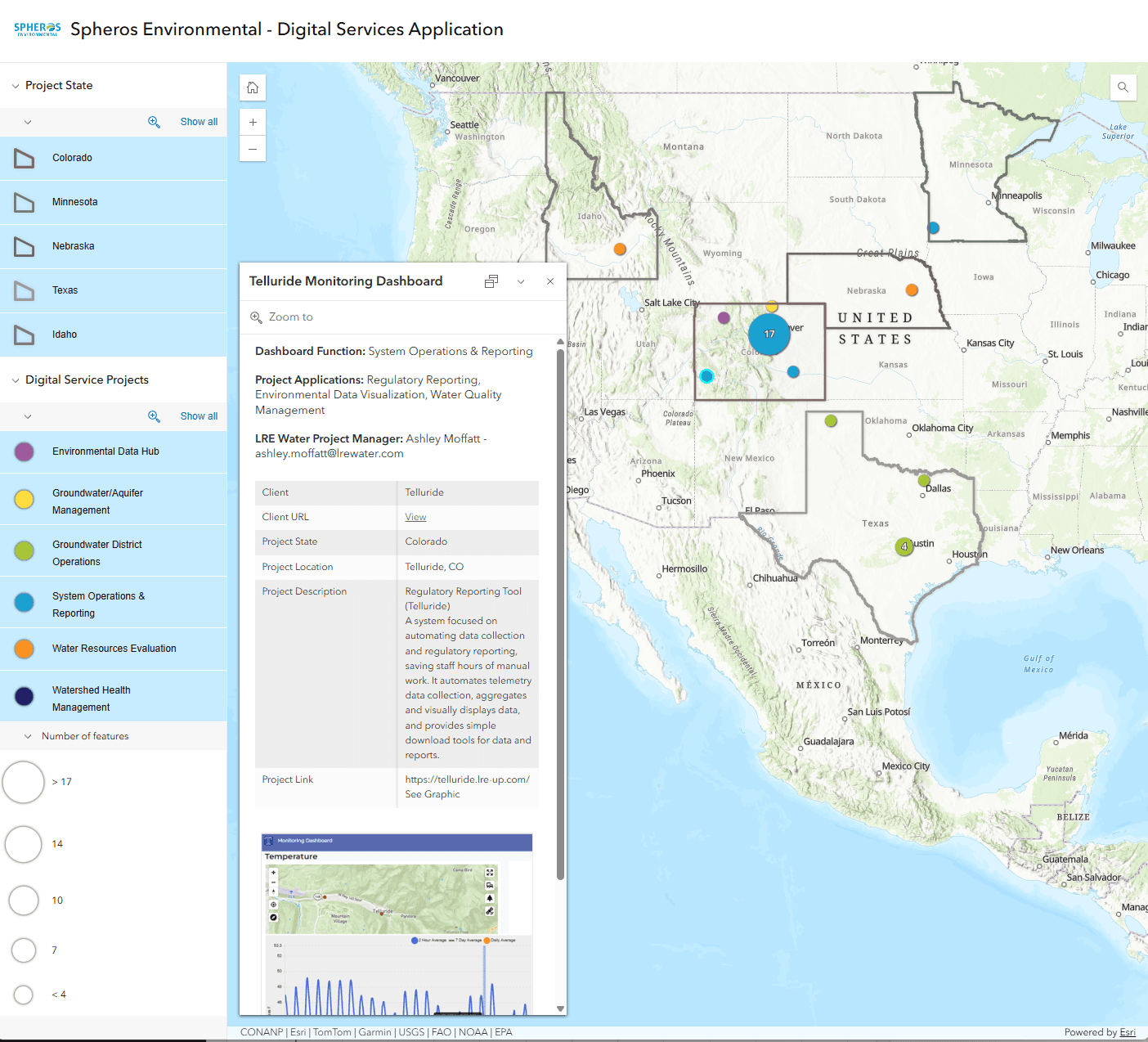The image size is (1148, 1042).
Task: Click the green point near Dallas
Action: [x=924, y=480]
